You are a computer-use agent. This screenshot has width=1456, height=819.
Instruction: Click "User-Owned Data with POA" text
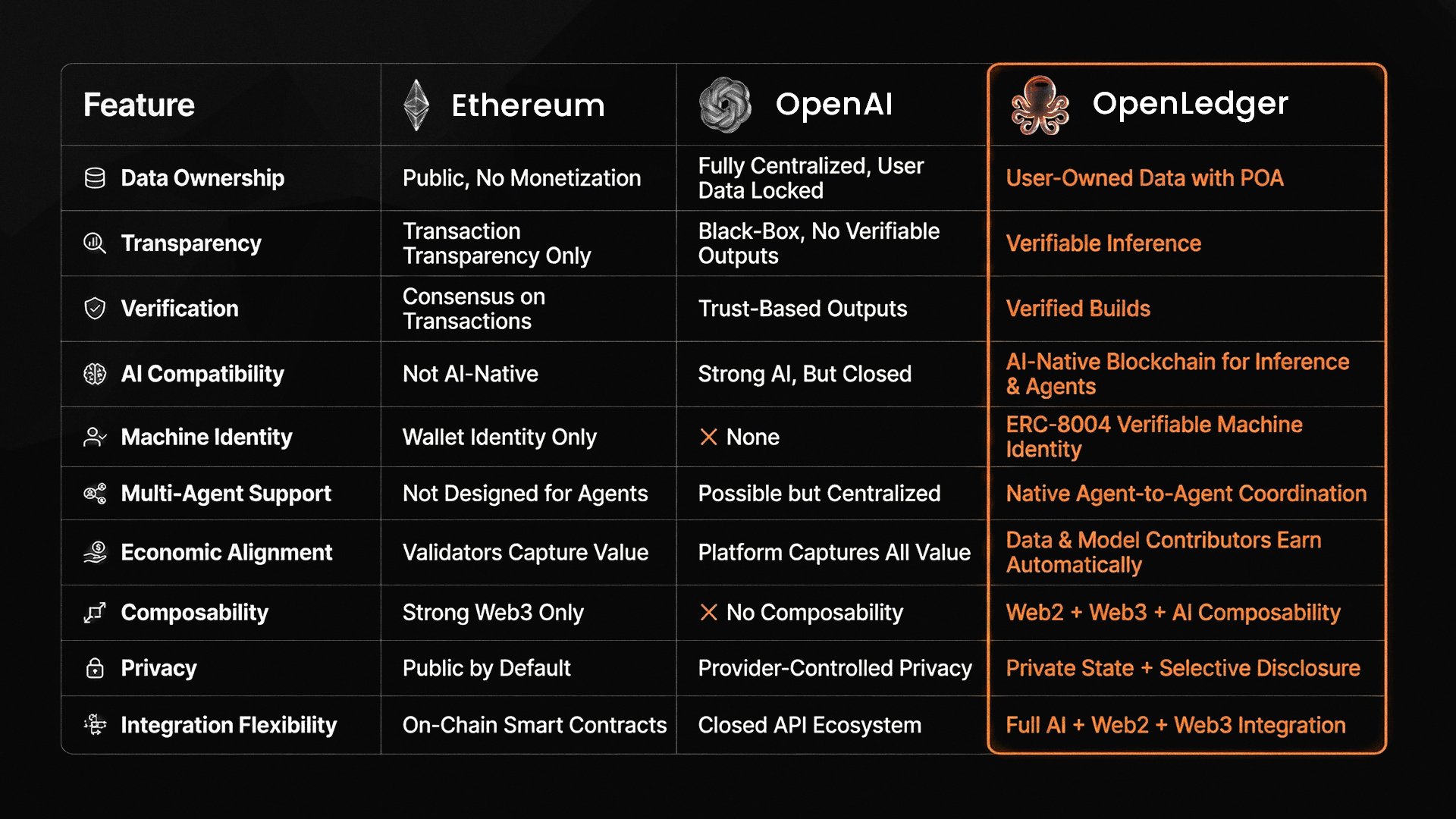[x=1144, y=178]
